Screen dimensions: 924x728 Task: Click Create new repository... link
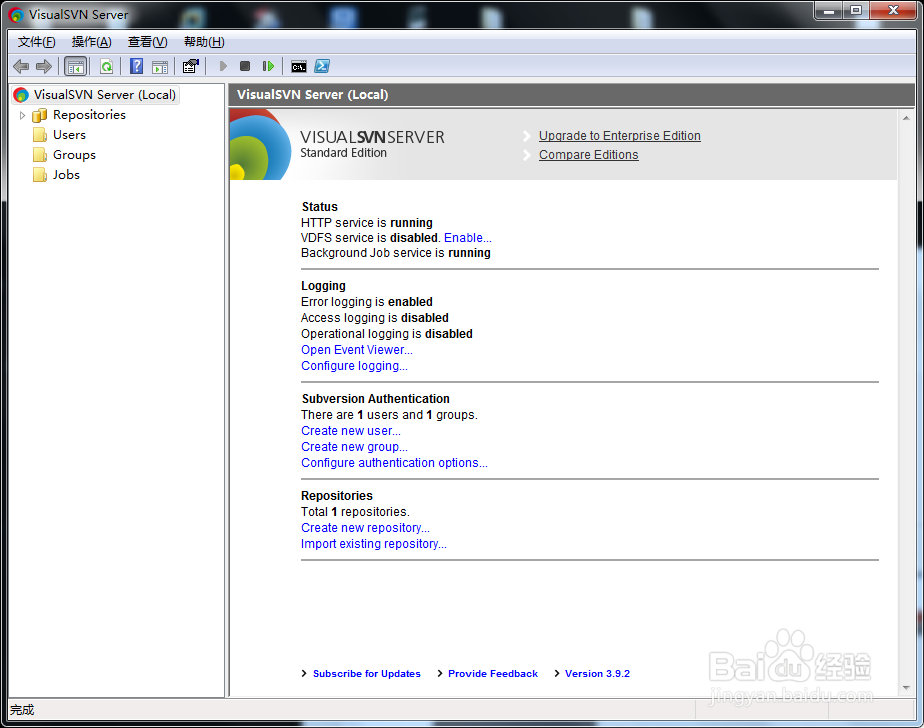coord(365,528)
